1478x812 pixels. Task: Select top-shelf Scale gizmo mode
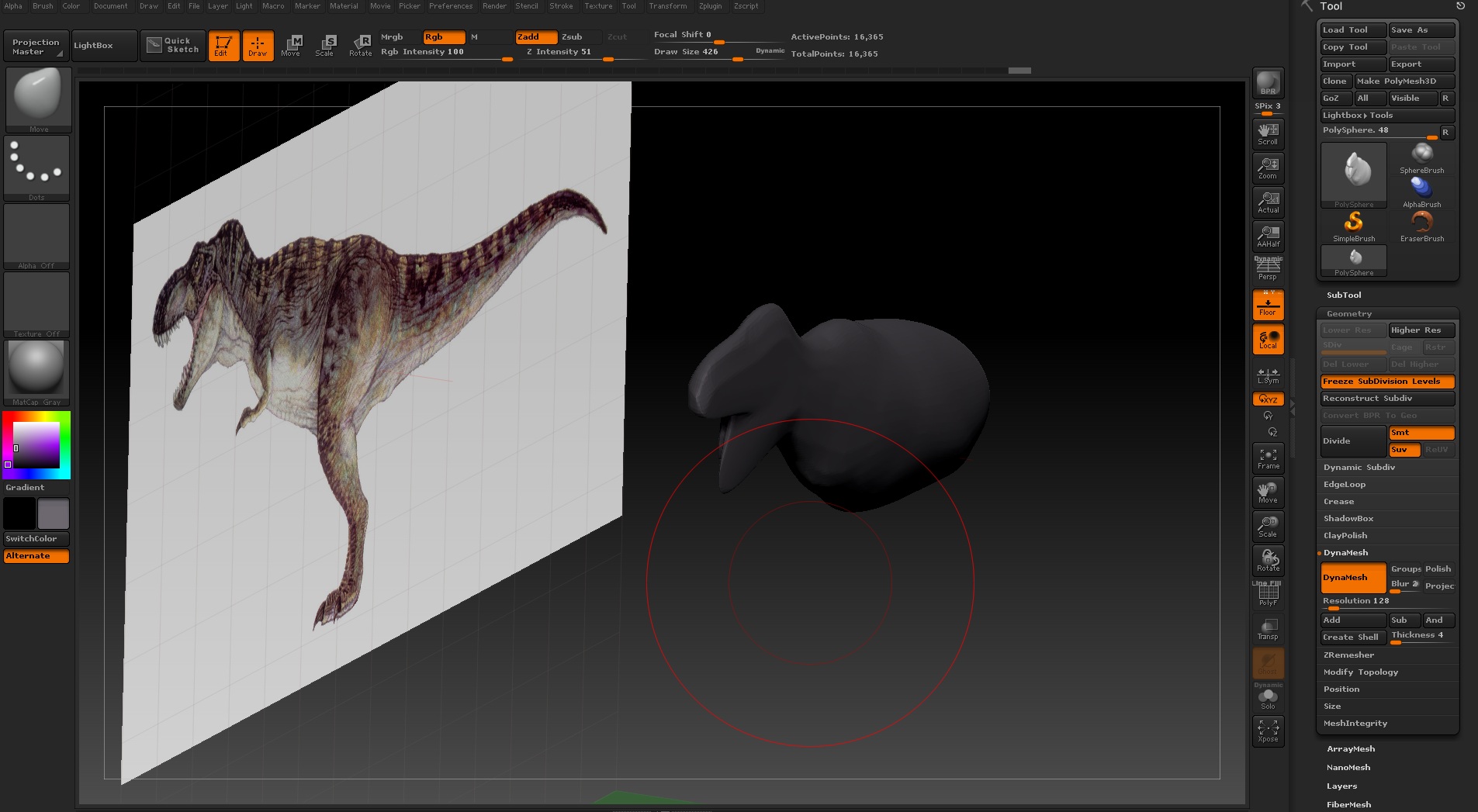pos(325,46)
